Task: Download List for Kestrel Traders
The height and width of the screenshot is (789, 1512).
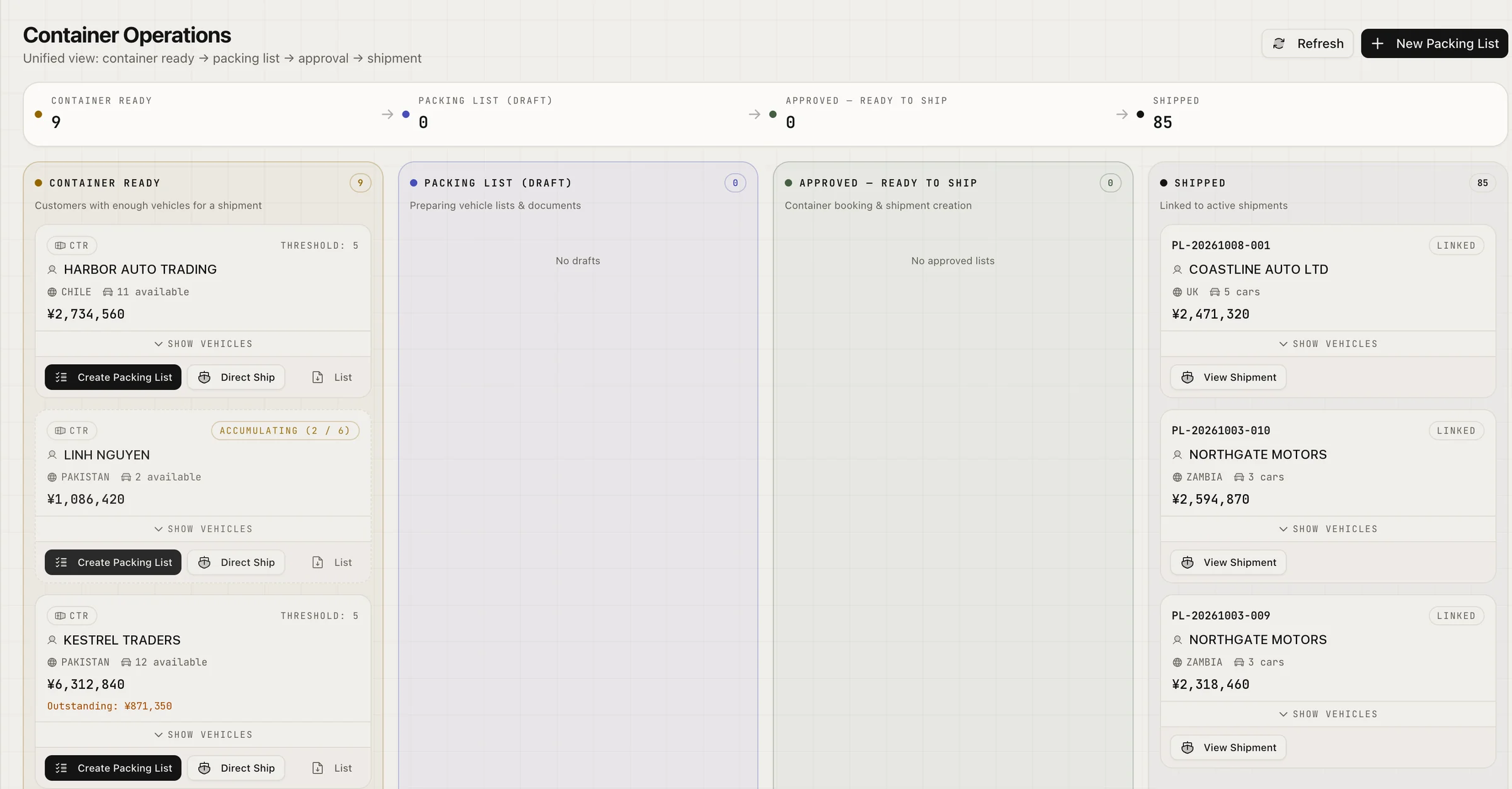Action: point(332,768)
